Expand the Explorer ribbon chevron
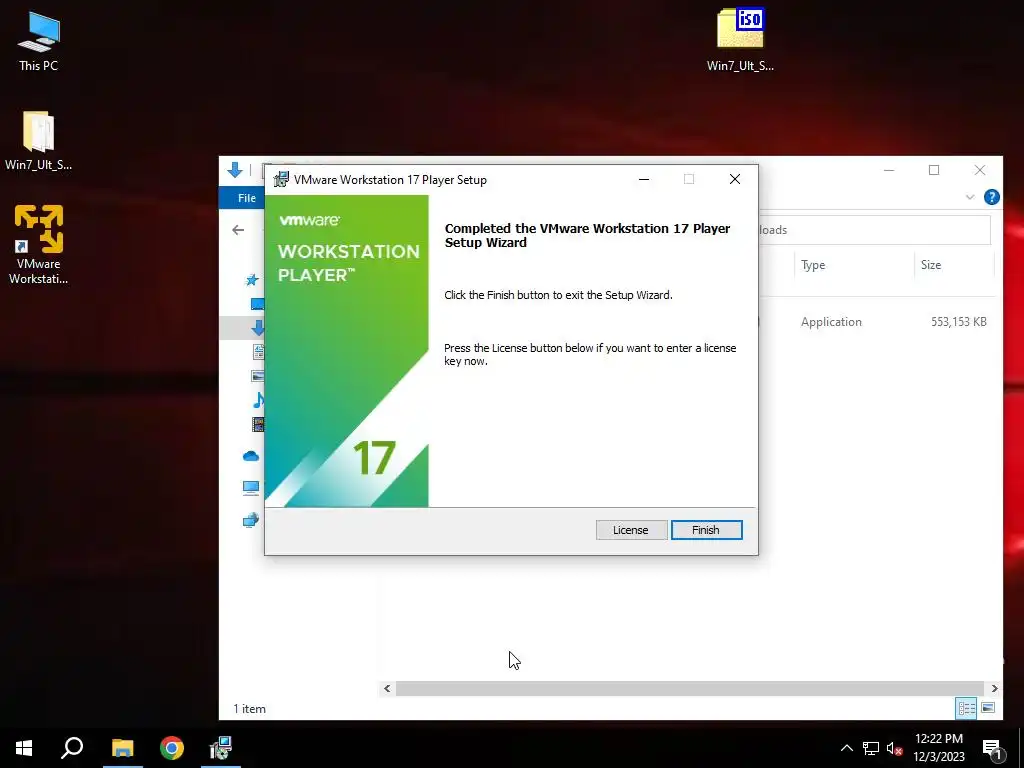The width and height of the screenshot is (1024, 768). click(x=970, y=197)
